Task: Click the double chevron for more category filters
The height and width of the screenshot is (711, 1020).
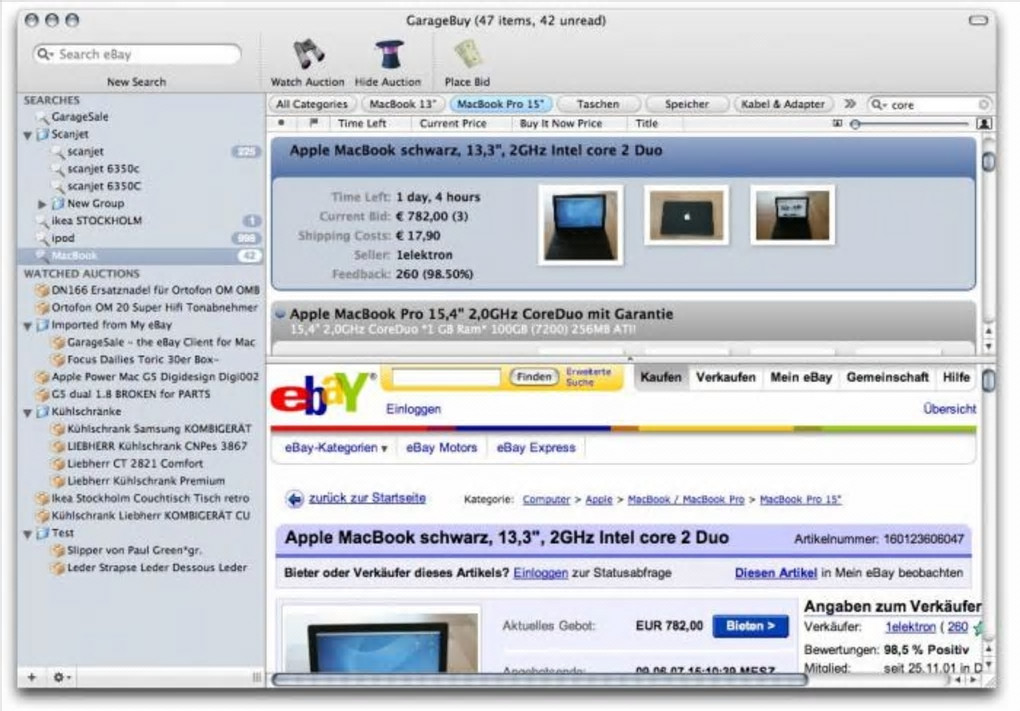Action: click(x=850, y=103)
